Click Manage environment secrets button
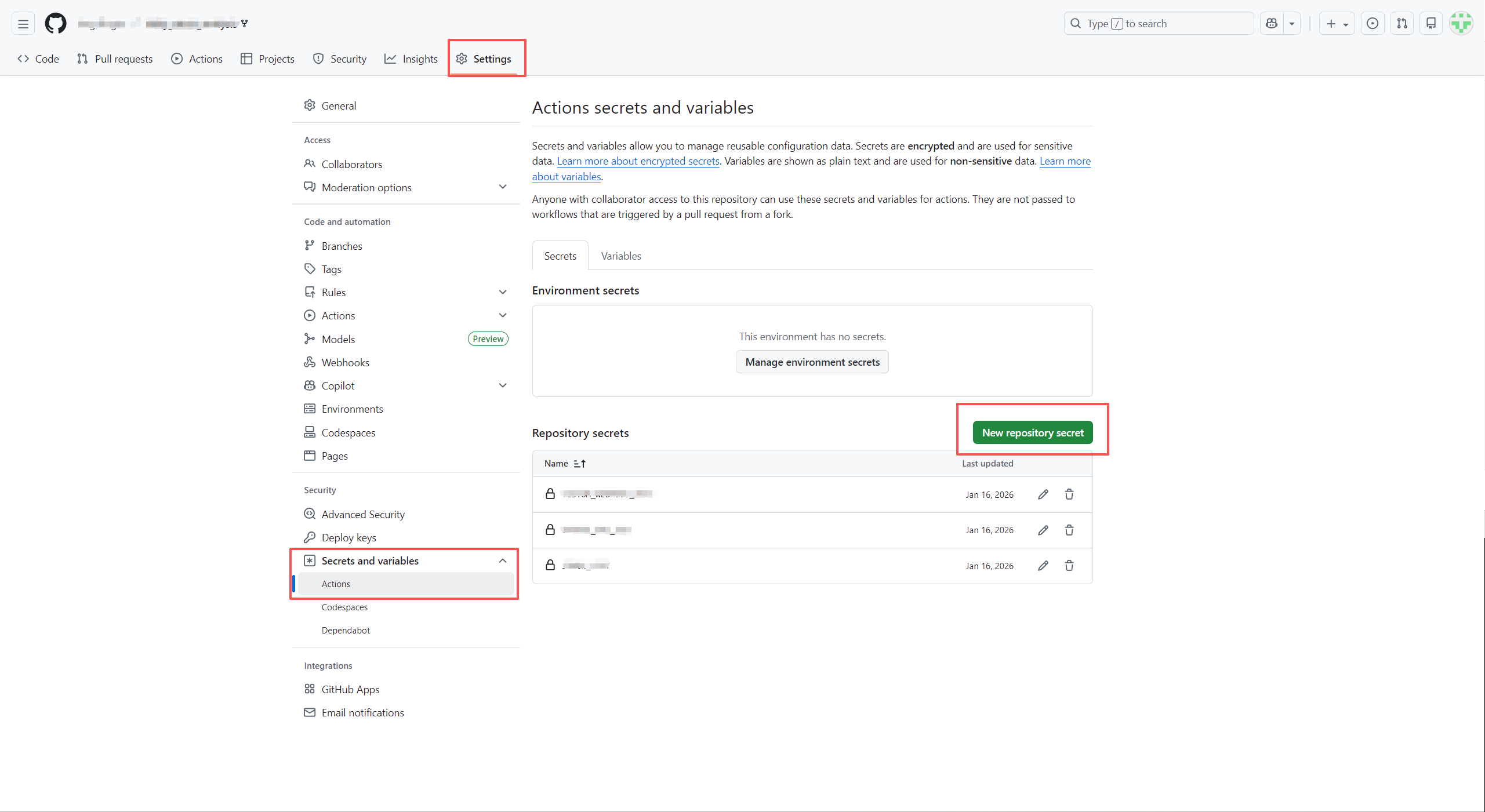This screenshot has height=812, width=1485. coord(812,362)
